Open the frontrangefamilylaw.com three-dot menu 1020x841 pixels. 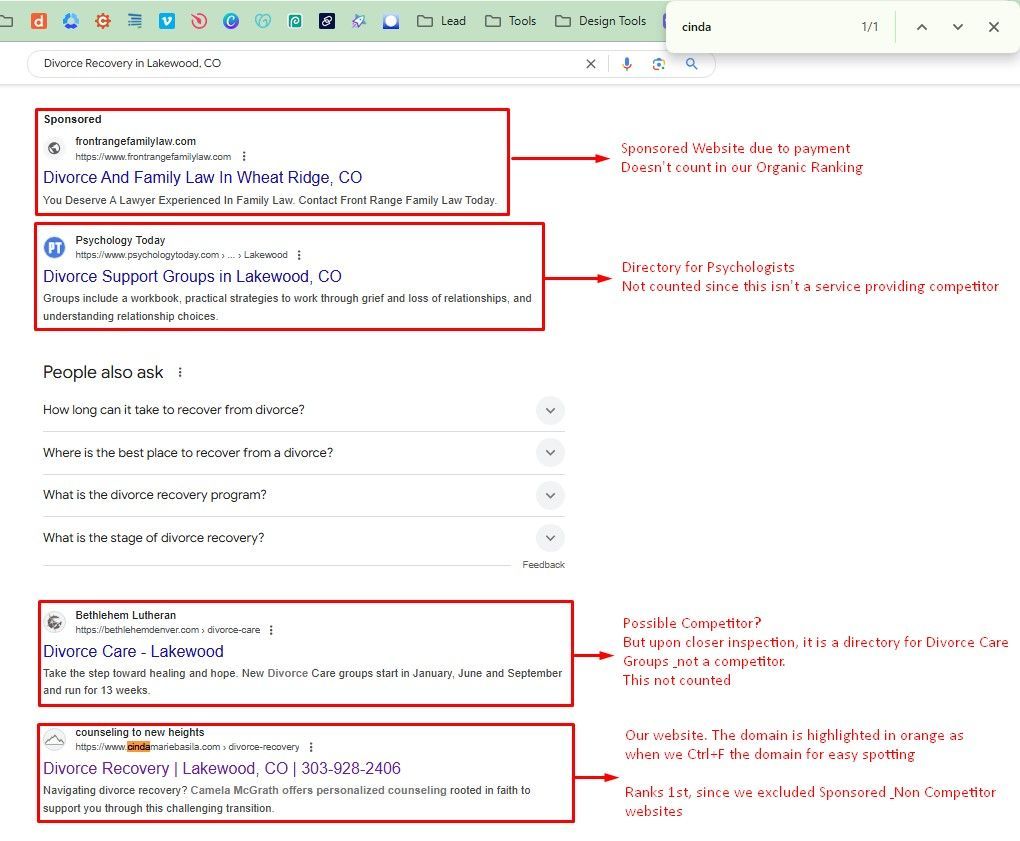[x=244, y=156]
